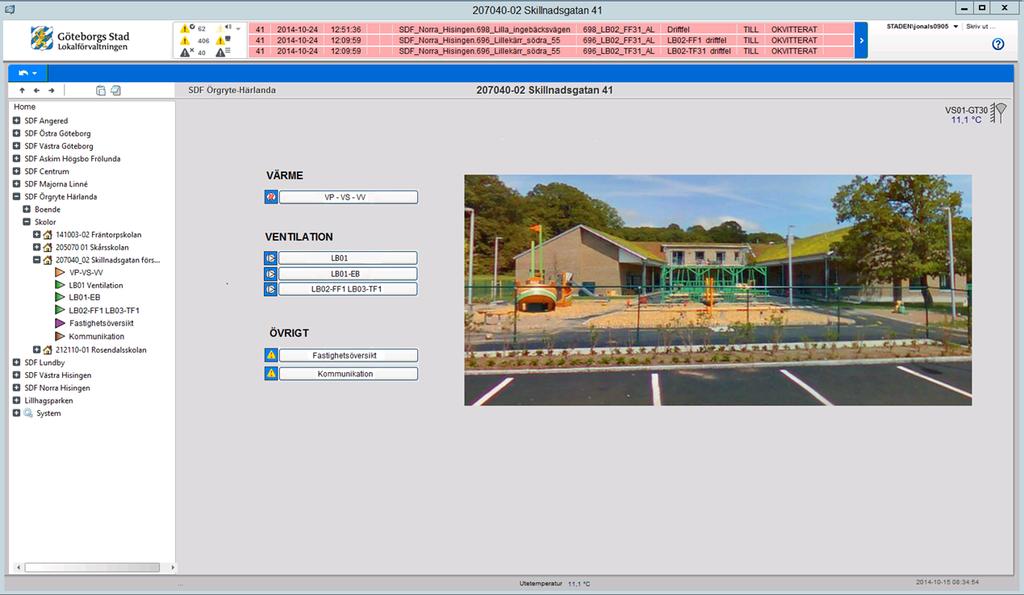1024x595 pixels.
Task: Select Home in the tree
Action: click(25, 106)
